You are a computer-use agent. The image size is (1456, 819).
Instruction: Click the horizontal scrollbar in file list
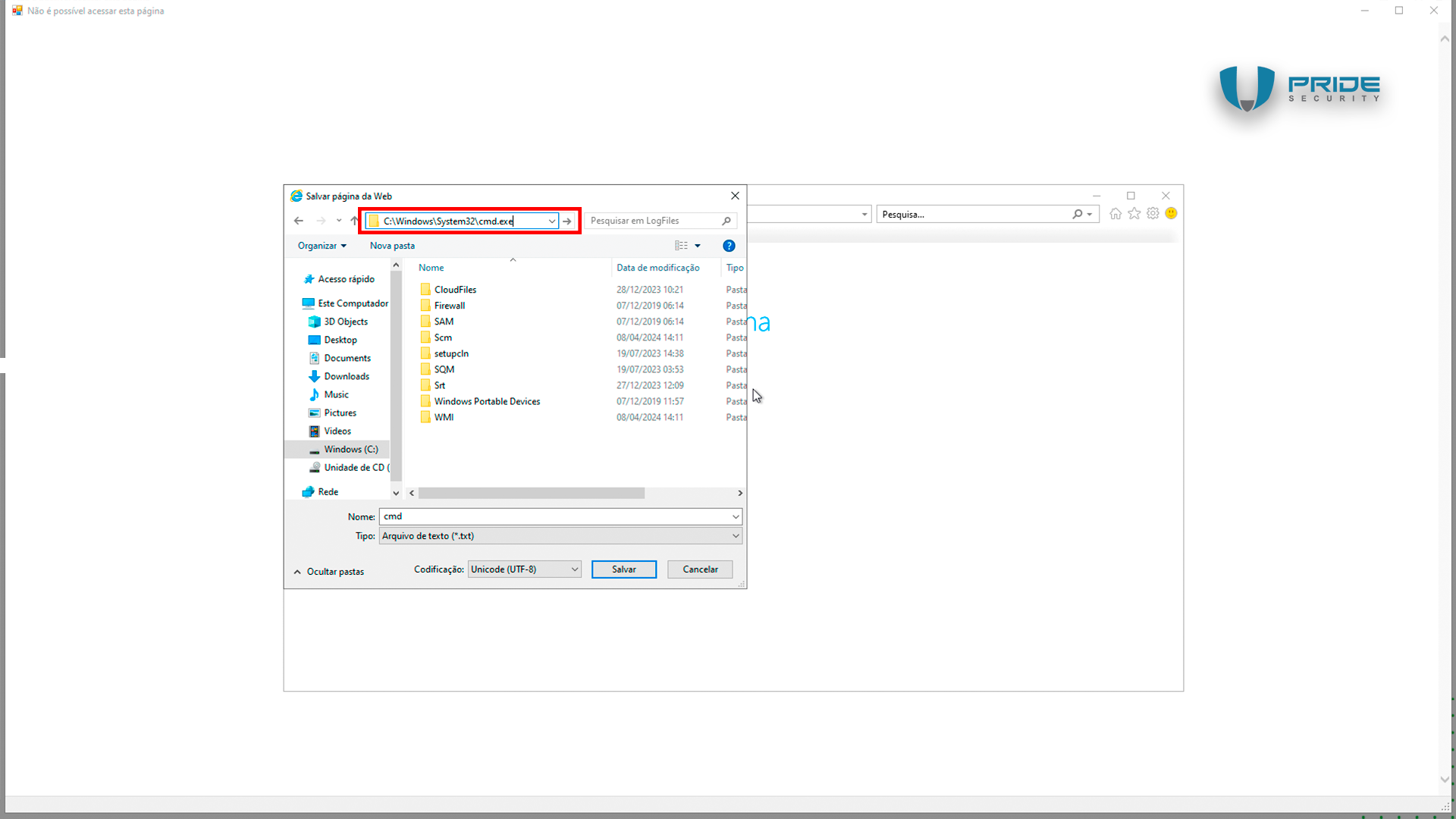[531, 493]
